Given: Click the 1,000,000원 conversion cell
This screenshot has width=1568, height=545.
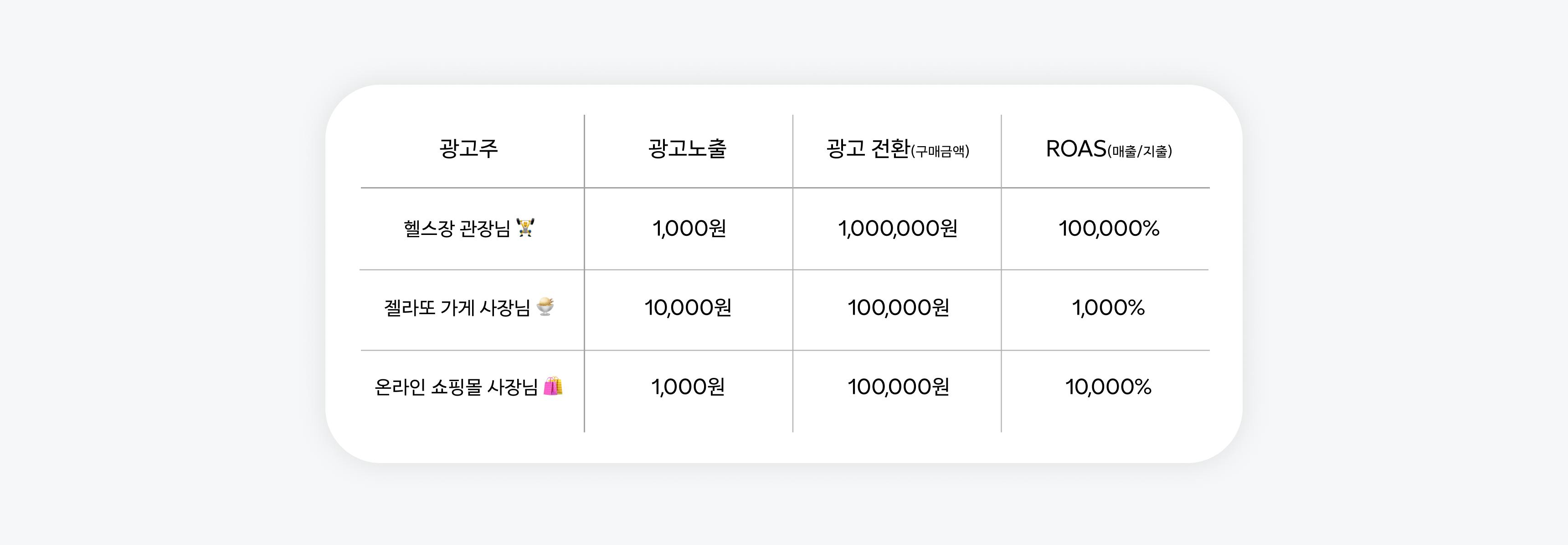Looking at the screenshot, I should 898,229.
